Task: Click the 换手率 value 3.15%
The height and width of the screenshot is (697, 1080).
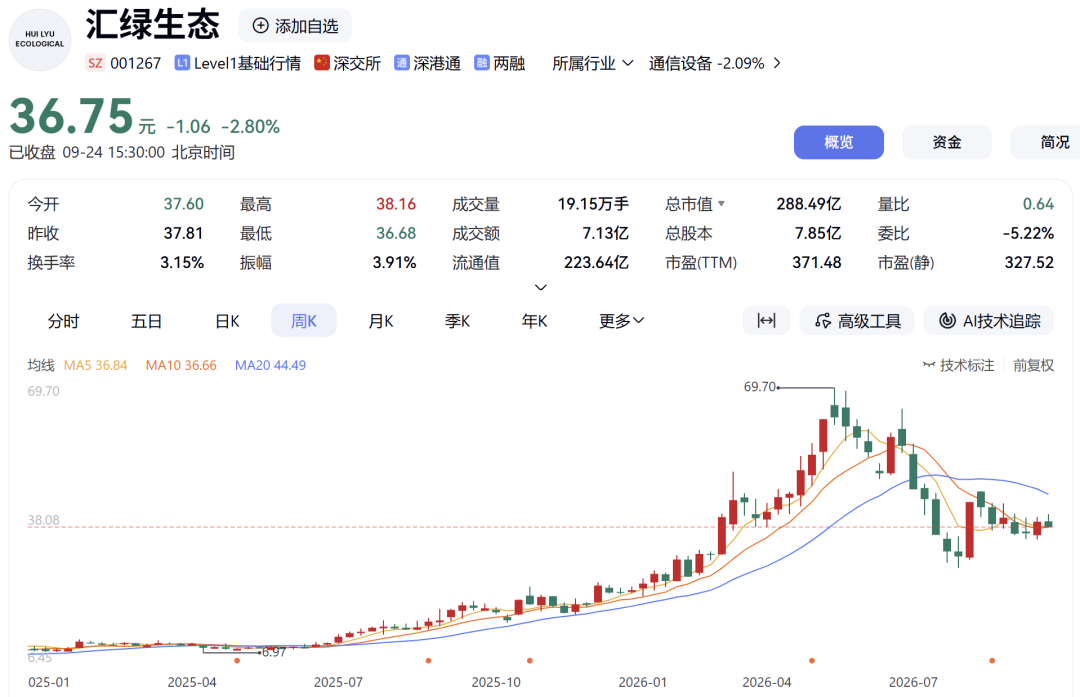Action: (x=182, y=262)
